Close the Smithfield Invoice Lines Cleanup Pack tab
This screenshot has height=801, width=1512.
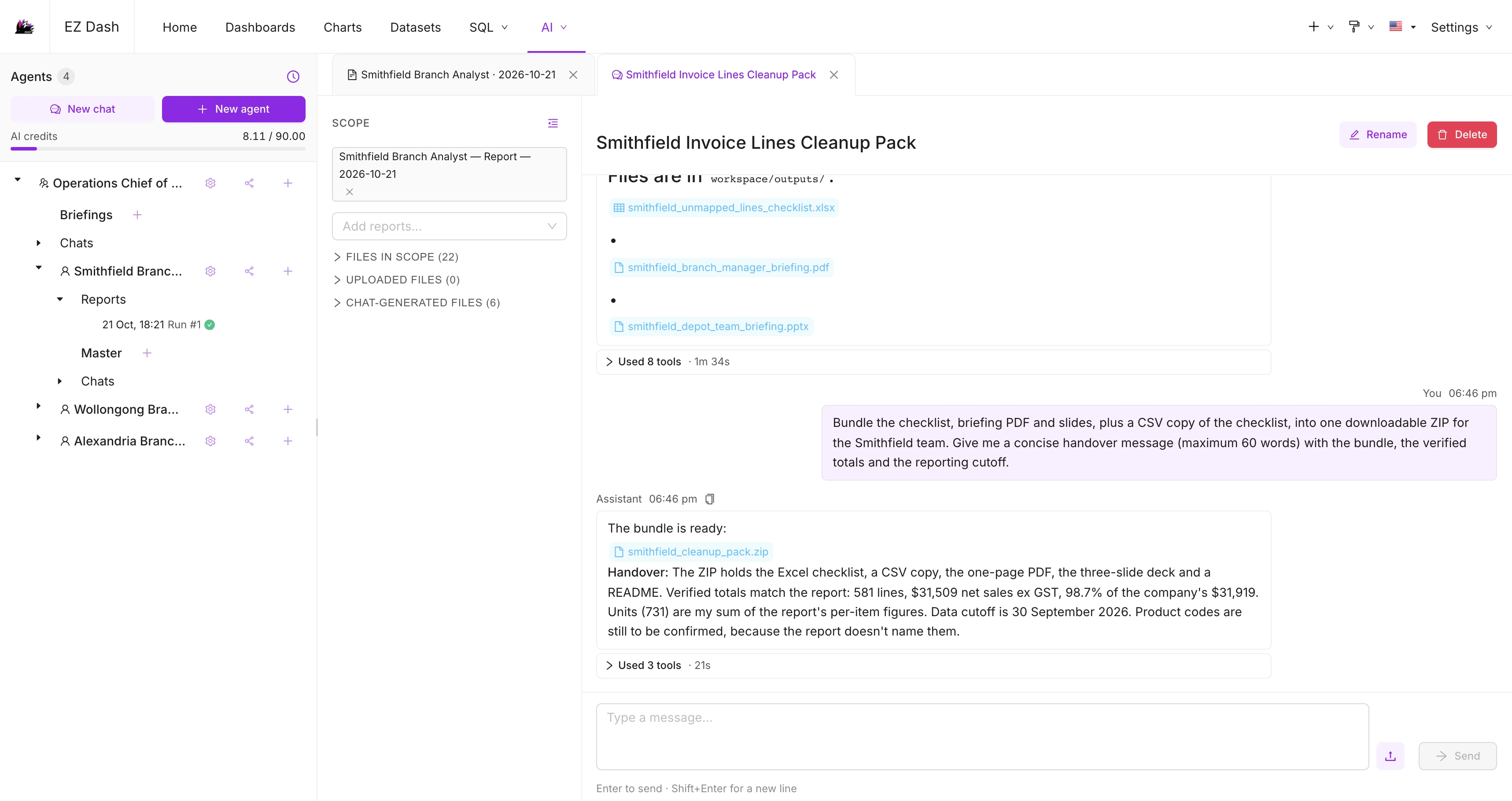[834, 74]
